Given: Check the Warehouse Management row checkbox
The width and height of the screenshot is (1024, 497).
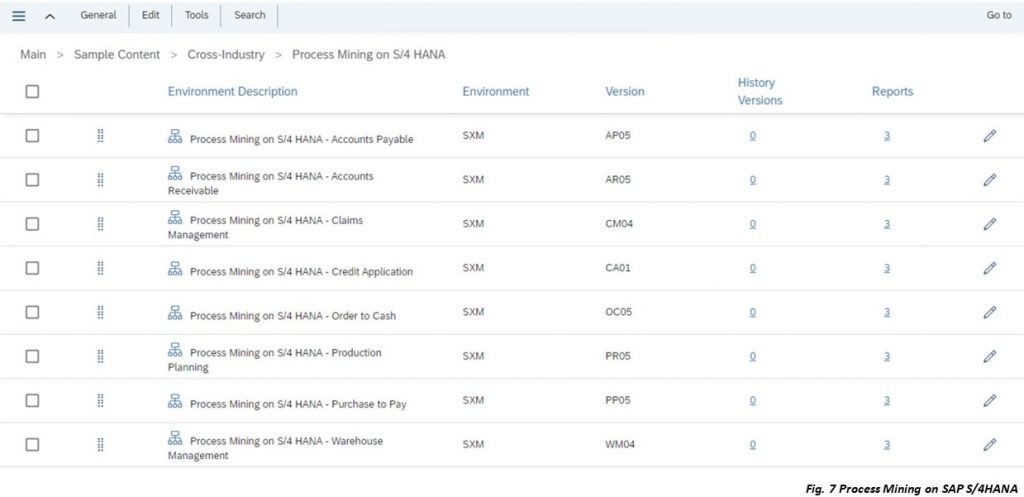Looking at the screenshot, I should (32, 444).
